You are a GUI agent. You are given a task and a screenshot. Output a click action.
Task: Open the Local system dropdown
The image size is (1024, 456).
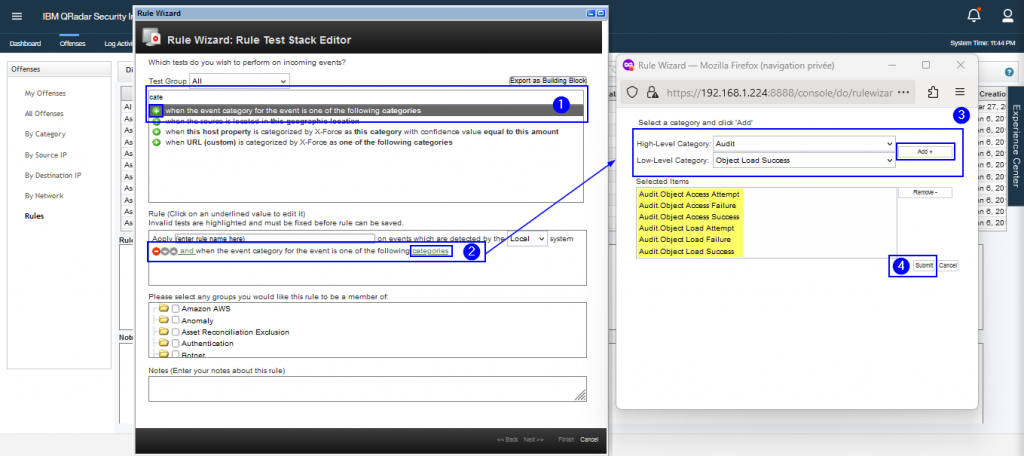point(527,238)
